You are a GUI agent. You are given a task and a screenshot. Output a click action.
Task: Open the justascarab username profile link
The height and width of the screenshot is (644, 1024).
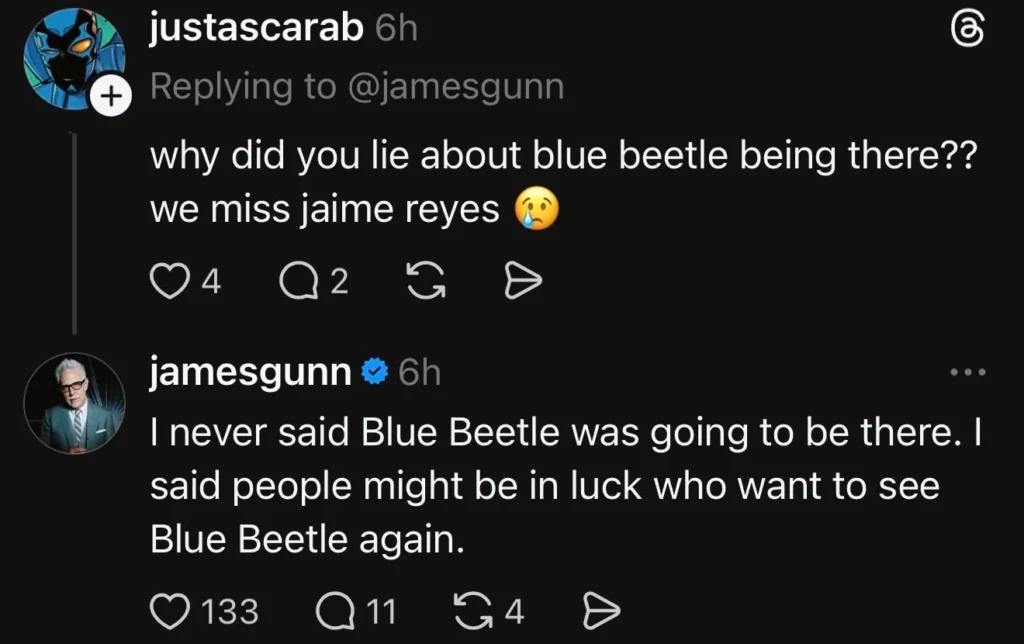pos(257,27)
